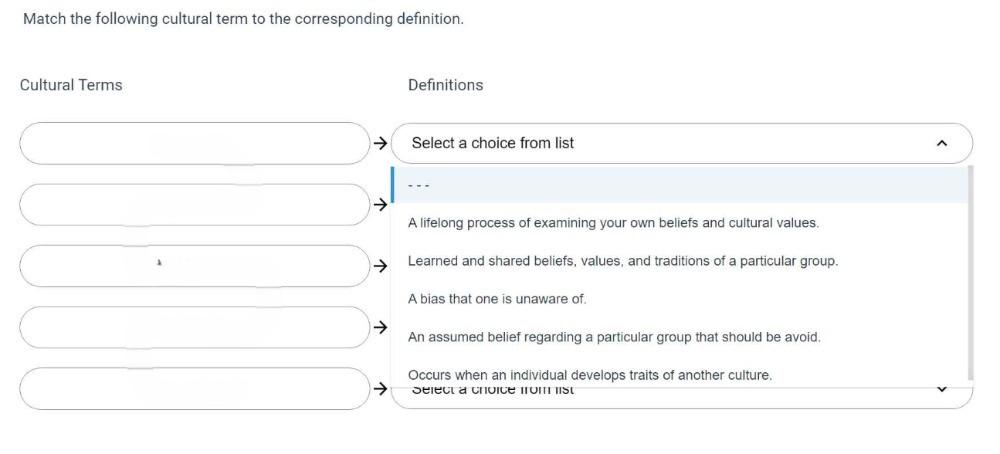Click the dropdown list's vertical scrollbar
1000x454 pixels.
(970, 272)
